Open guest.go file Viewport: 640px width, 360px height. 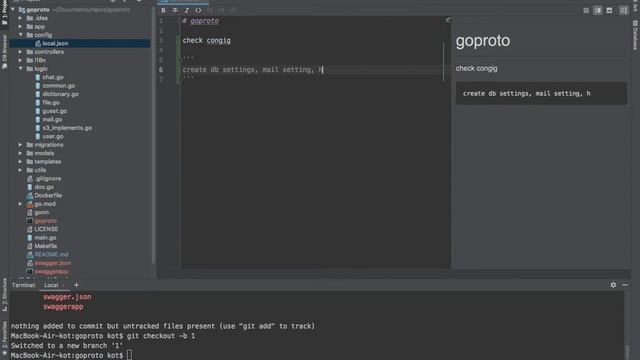click(x=54, y=111)
